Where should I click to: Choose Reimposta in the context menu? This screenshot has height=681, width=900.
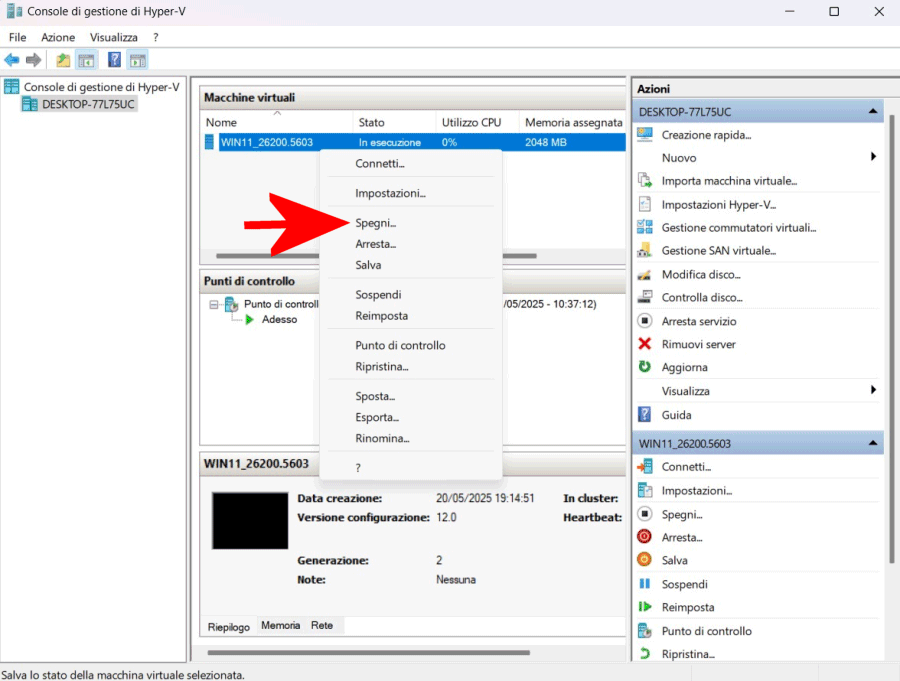point(410,316)
